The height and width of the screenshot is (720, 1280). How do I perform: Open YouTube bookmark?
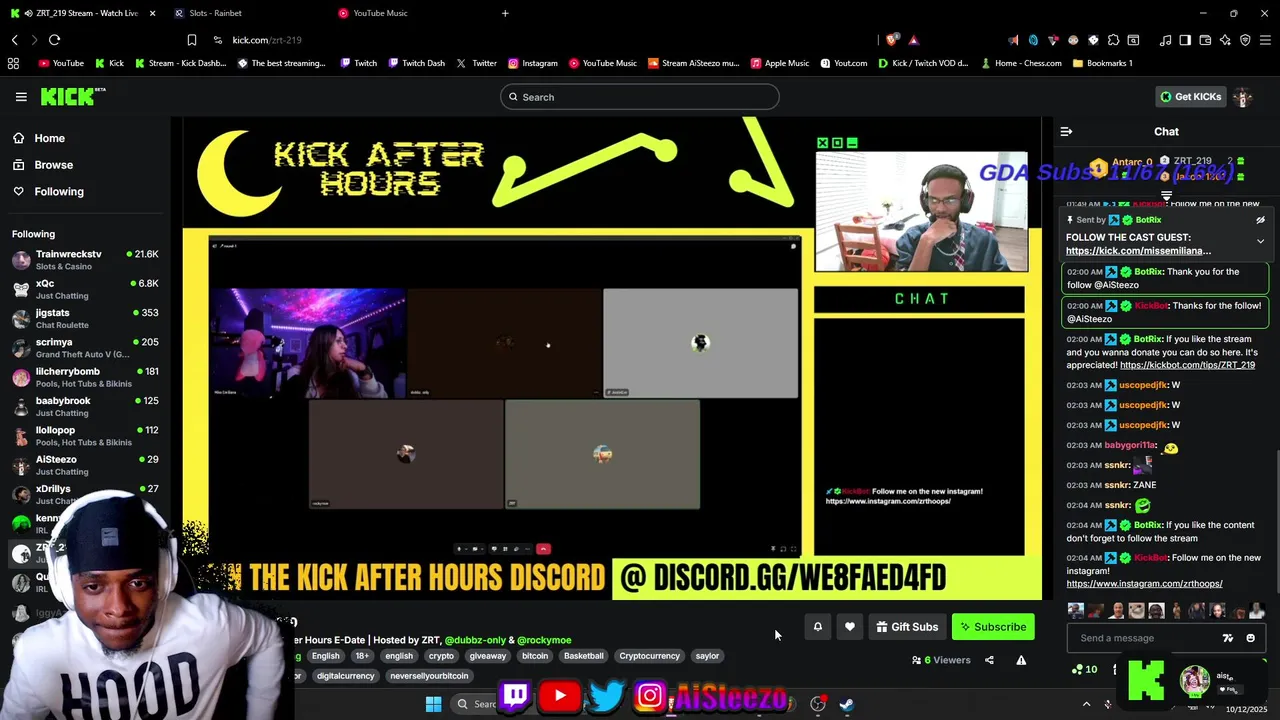click(x=61, y=63)
